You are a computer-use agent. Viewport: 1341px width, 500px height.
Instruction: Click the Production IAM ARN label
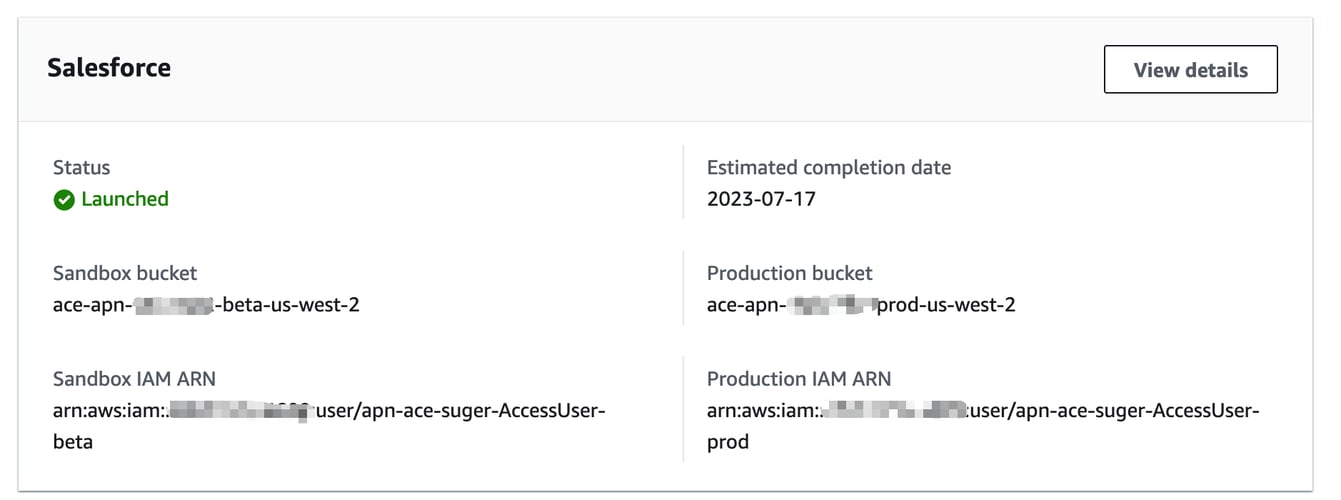click(x=798, y=379)
